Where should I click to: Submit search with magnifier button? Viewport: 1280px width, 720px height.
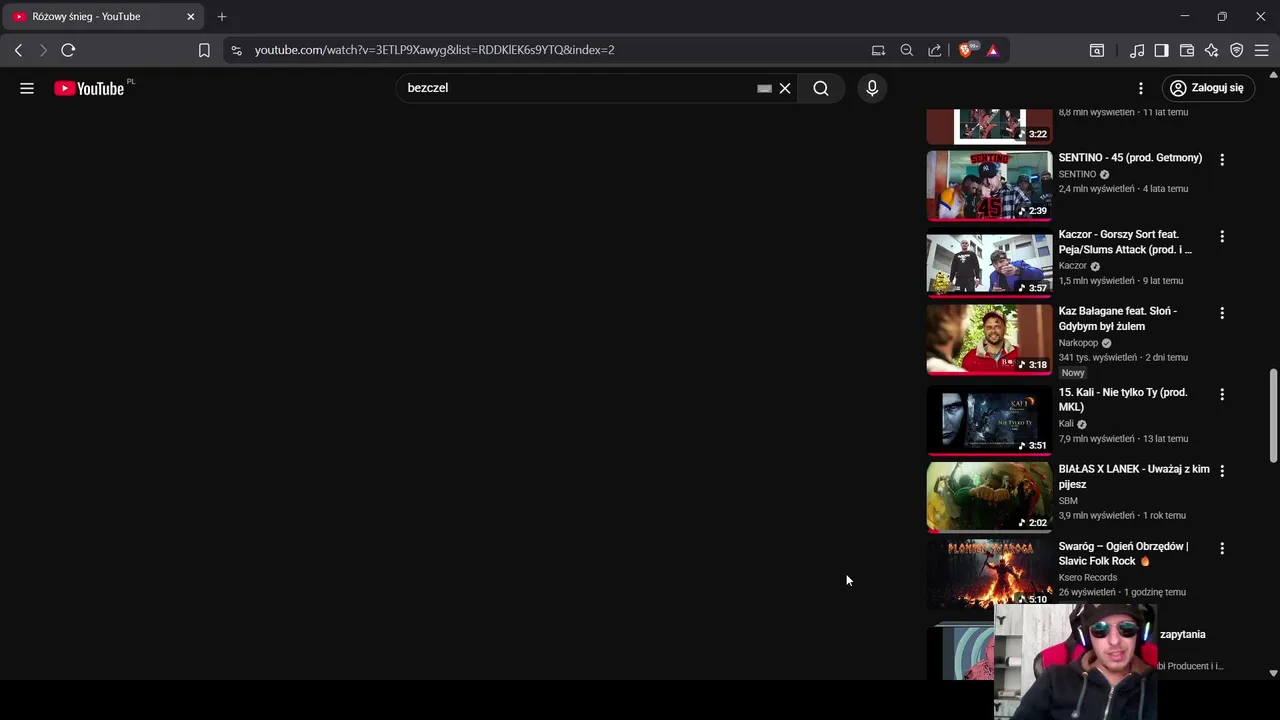tap(821, 88)
